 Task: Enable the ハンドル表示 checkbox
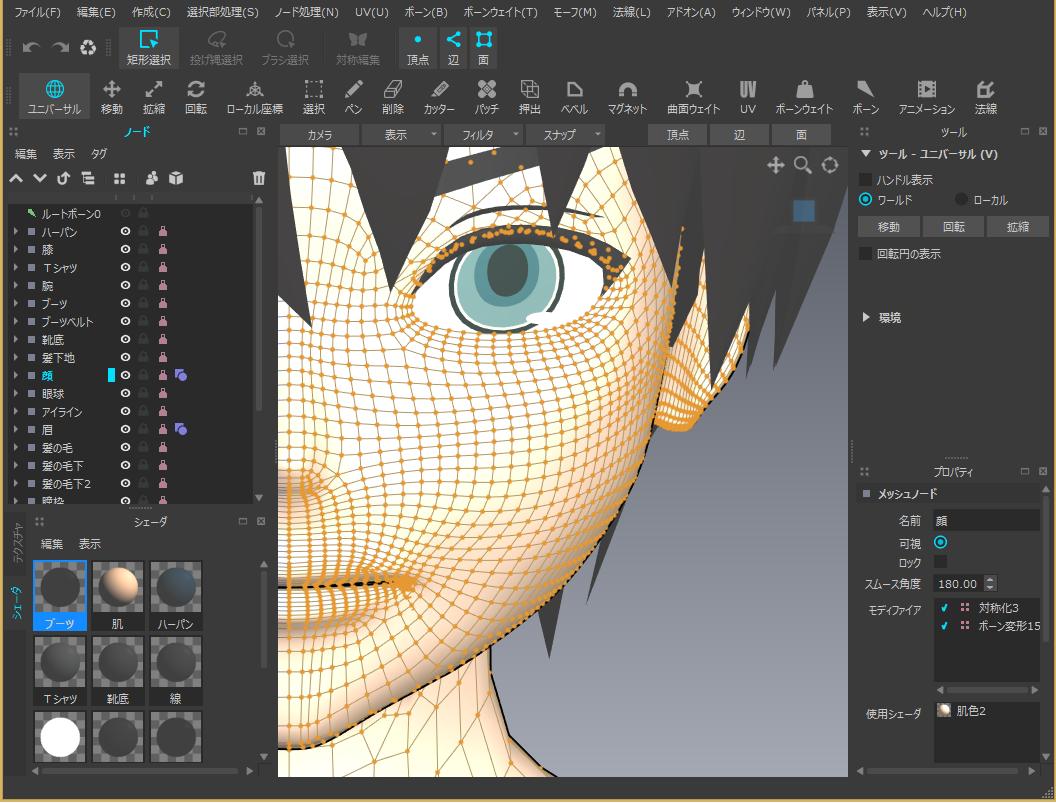click(x=865, y=180)
